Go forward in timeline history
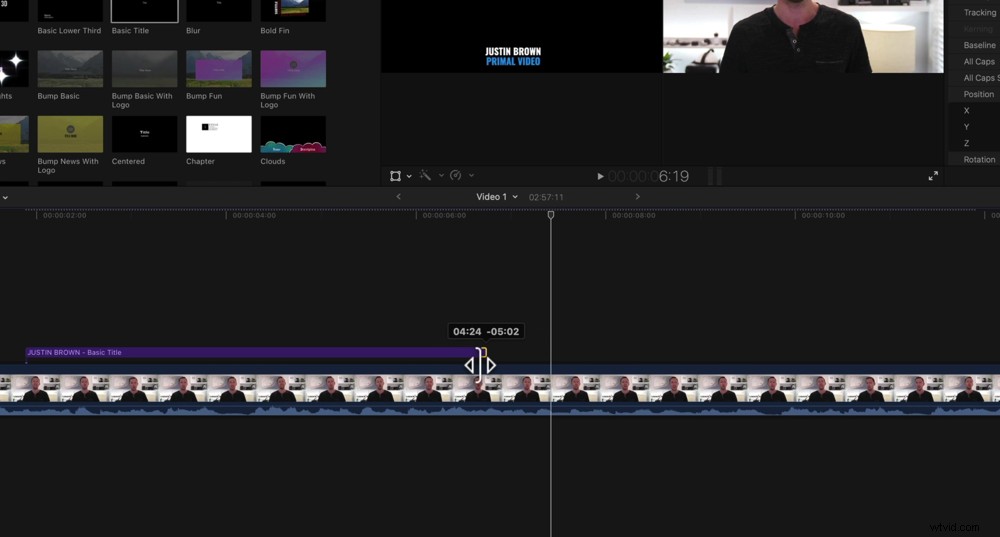This screenshot has height=537, width=1000. click(x=637, y=196)
